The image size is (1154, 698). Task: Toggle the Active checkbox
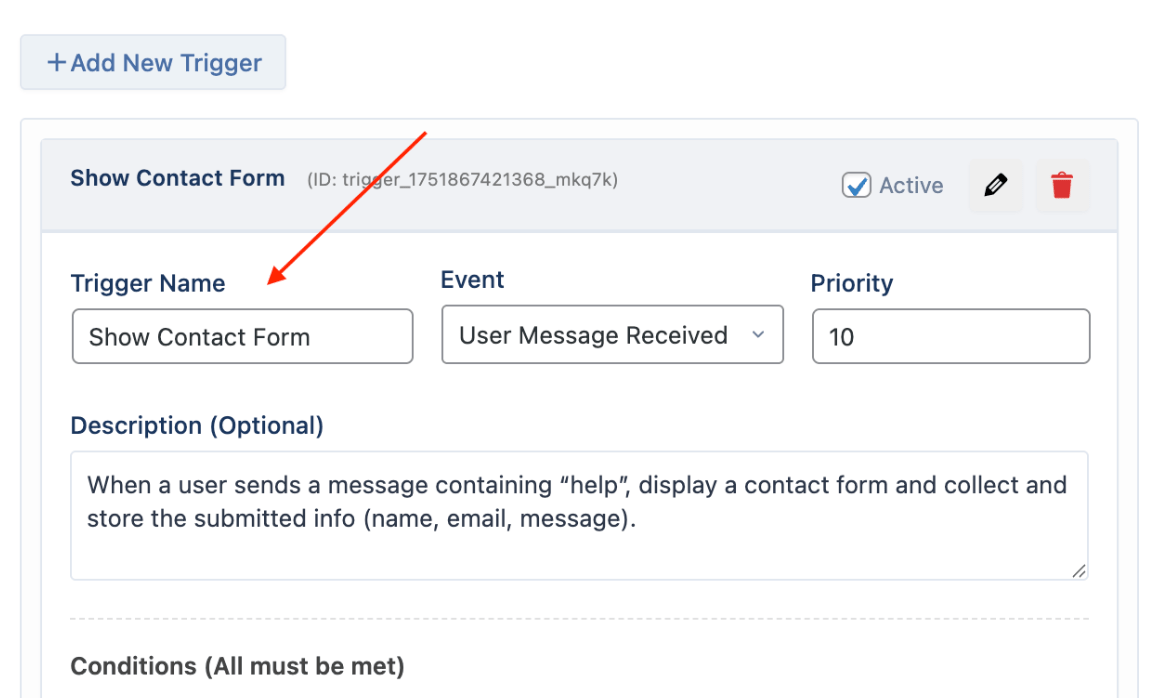(856, 186)
